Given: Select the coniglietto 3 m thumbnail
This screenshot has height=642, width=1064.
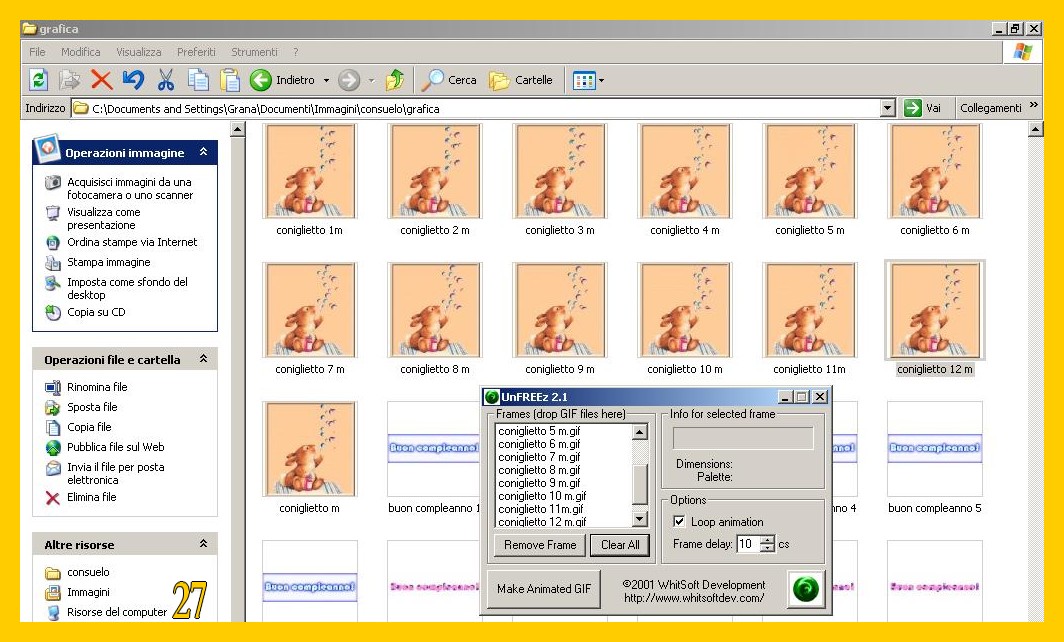Looking at the screenshot, I should pos(559,171).
